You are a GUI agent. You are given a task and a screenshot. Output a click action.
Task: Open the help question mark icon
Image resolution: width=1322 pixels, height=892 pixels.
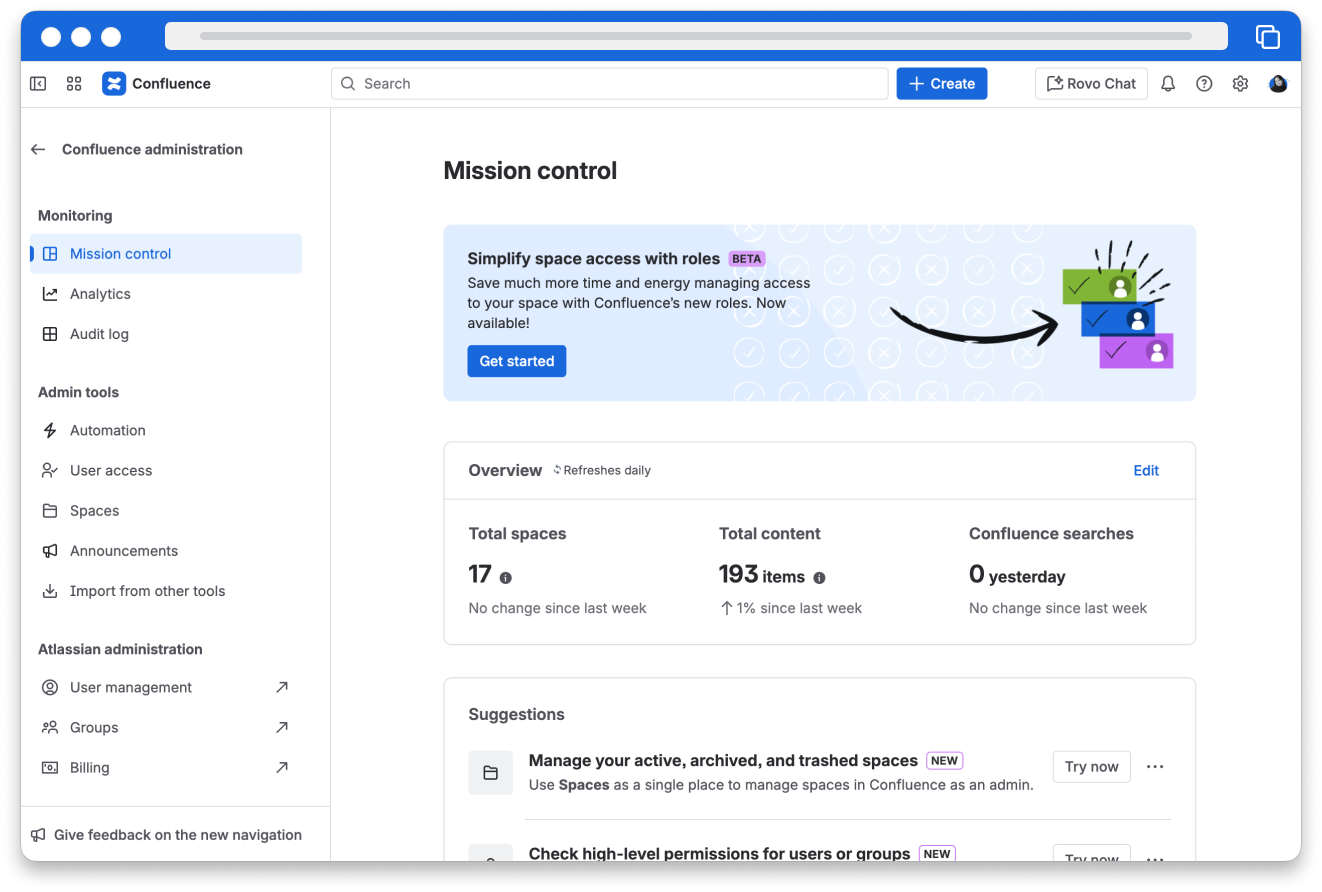tap(1204, 84)
